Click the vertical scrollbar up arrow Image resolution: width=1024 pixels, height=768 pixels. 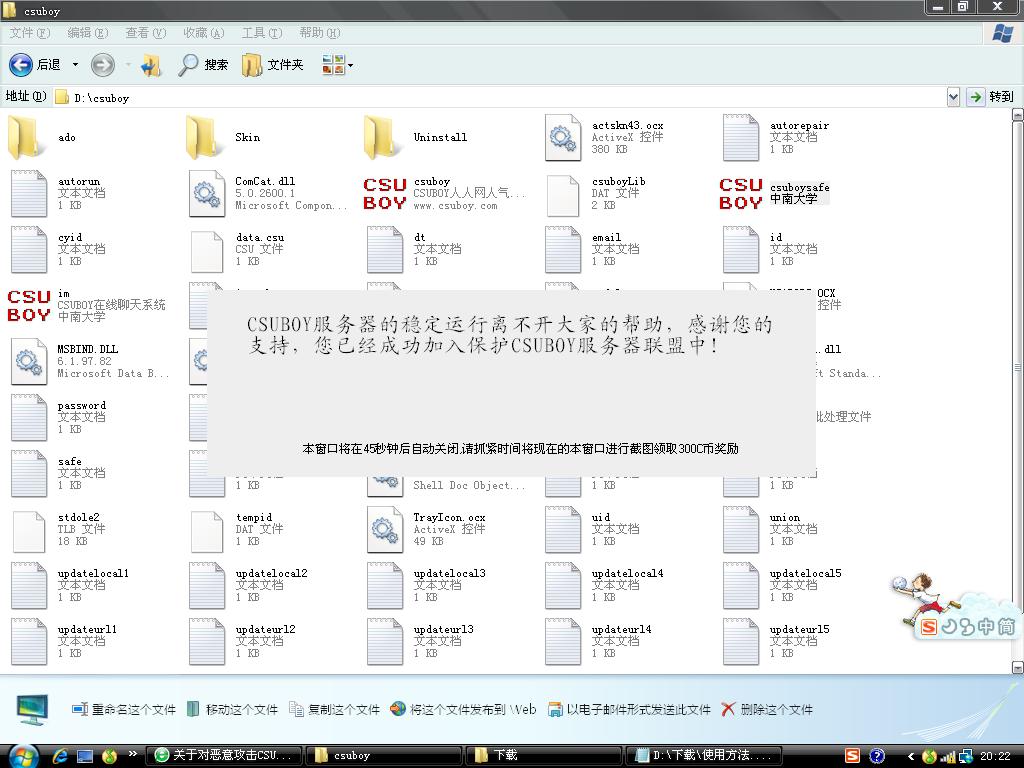[1017, 114]
